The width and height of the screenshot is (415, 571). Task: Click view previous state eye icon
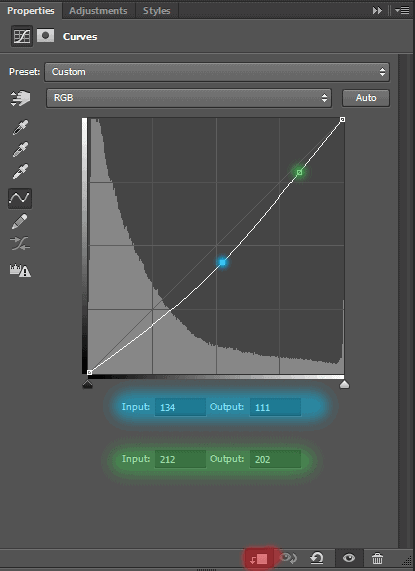pyautogui.click(x=288, y=558)
